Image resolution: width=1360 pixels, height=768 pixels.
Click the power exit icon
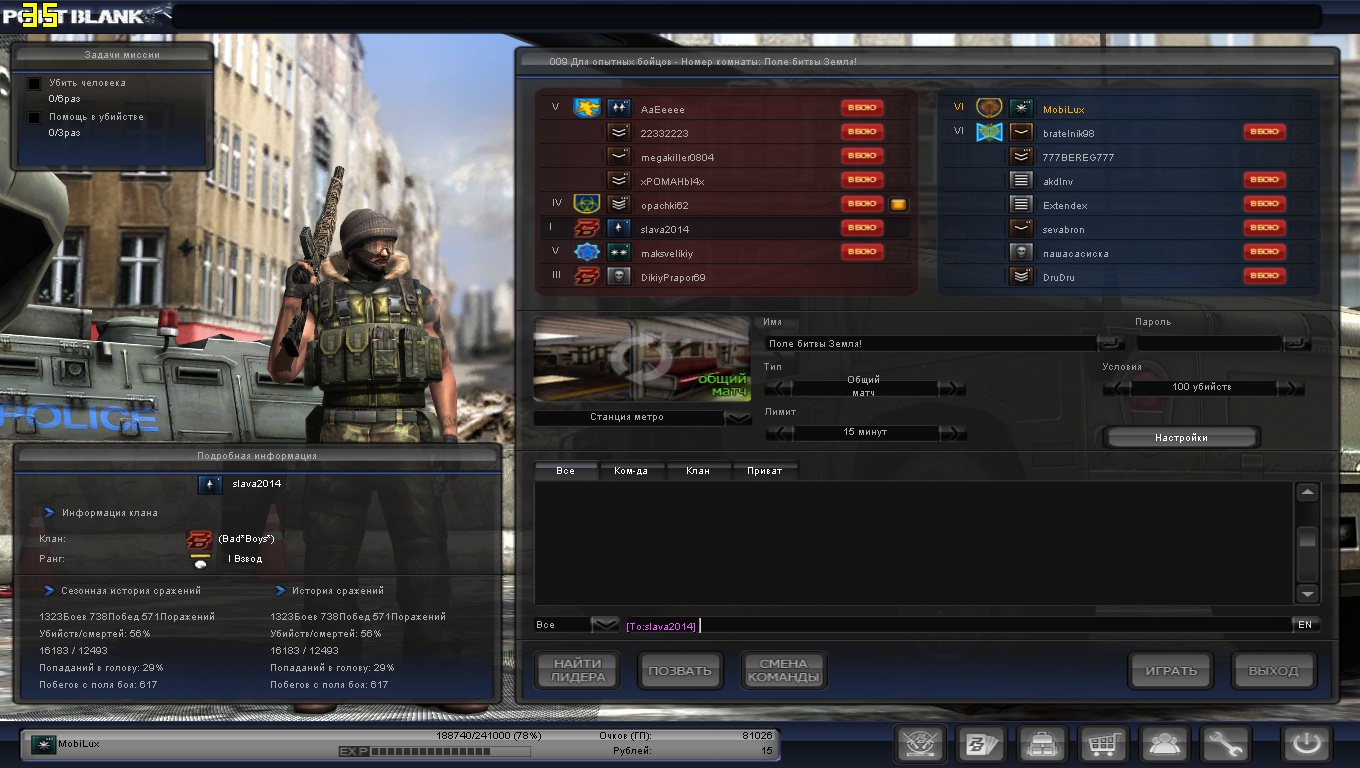click(1306, 745)
